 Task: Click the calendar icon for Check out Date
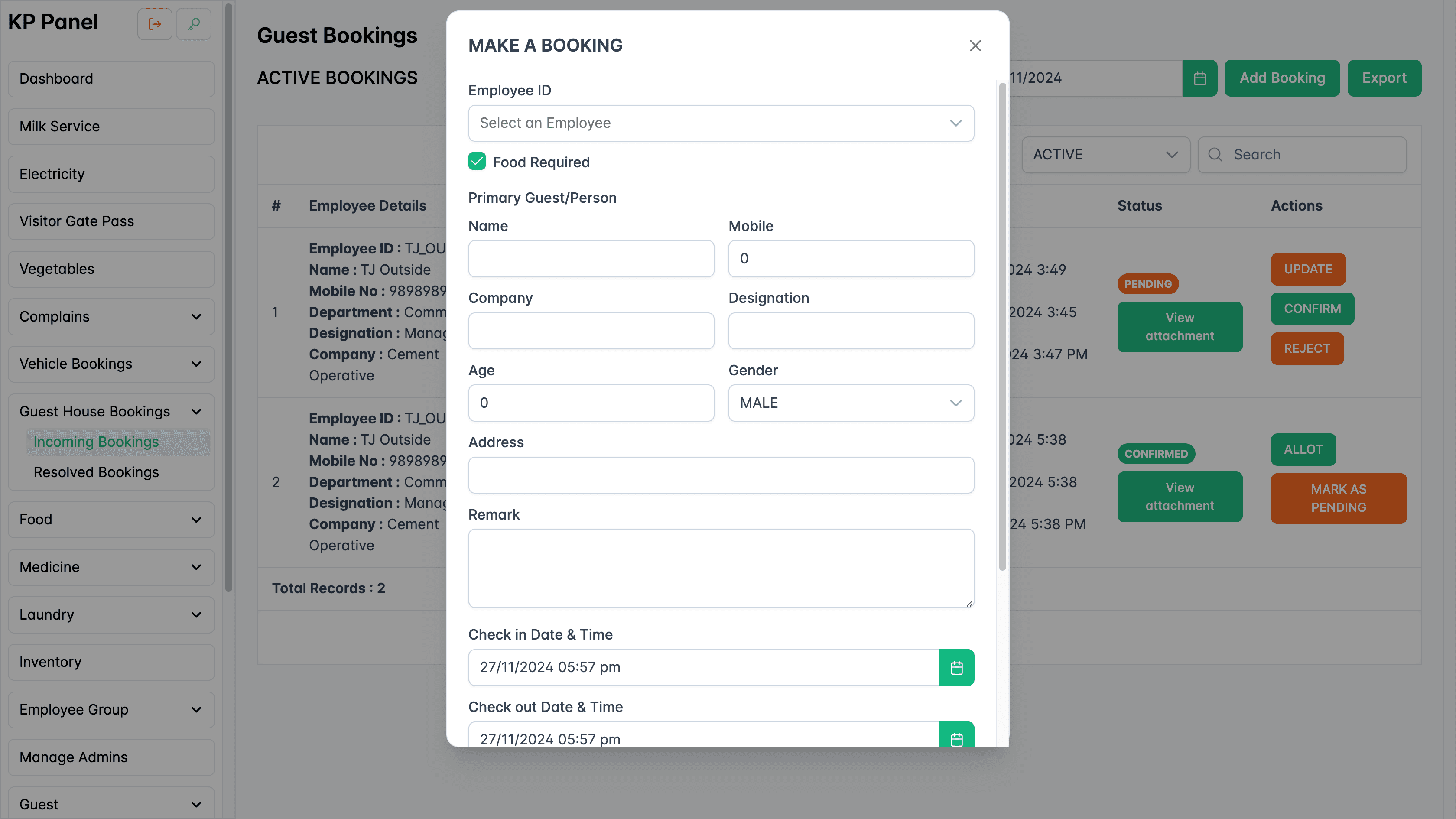point(956,737)
